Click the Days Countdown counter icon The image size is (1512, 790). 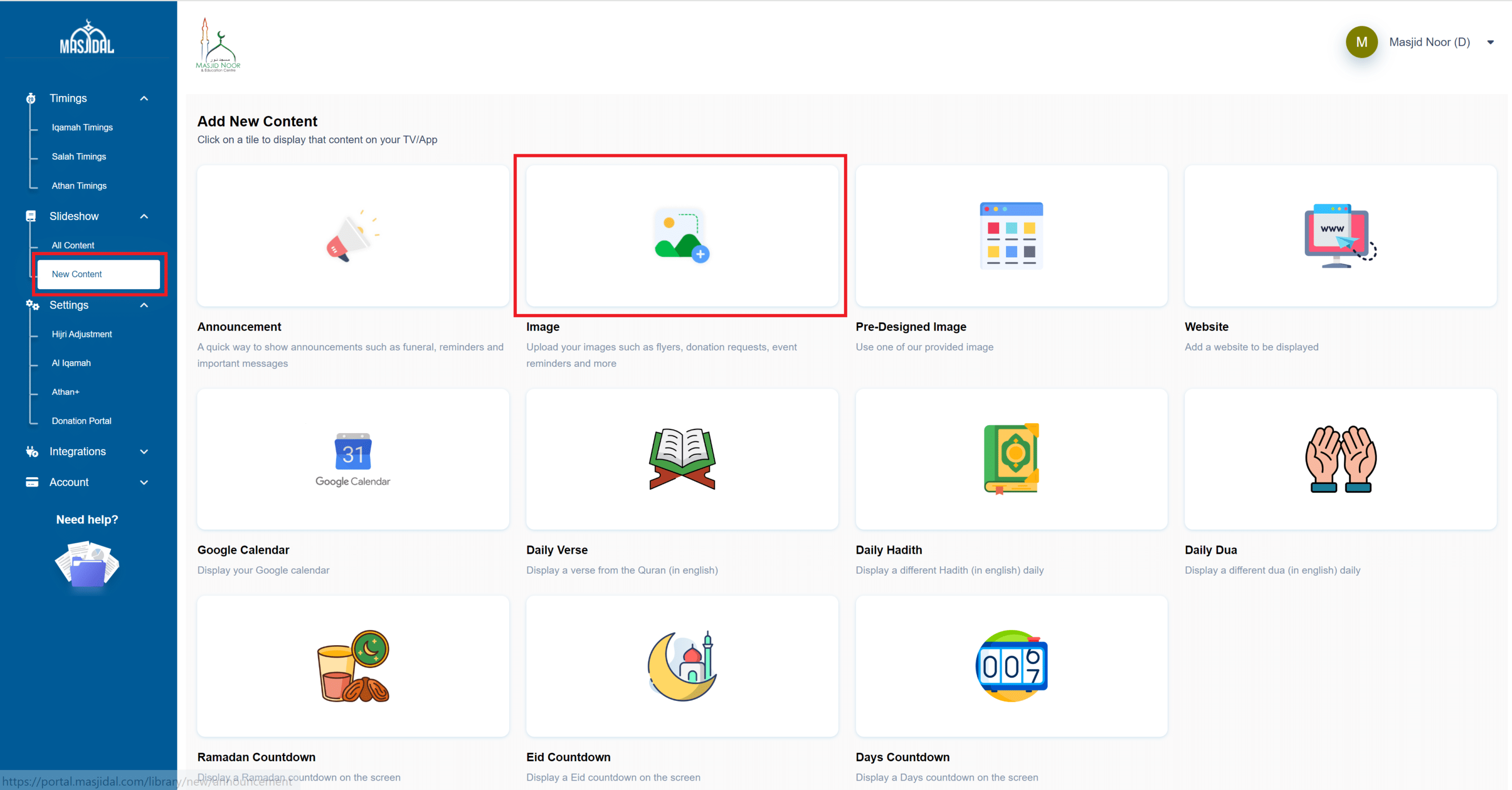1011,666
